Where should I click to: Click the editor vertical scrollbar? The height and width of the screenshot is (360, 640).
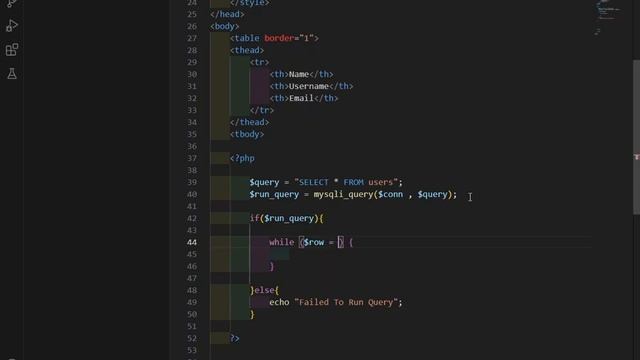(636, 137)
